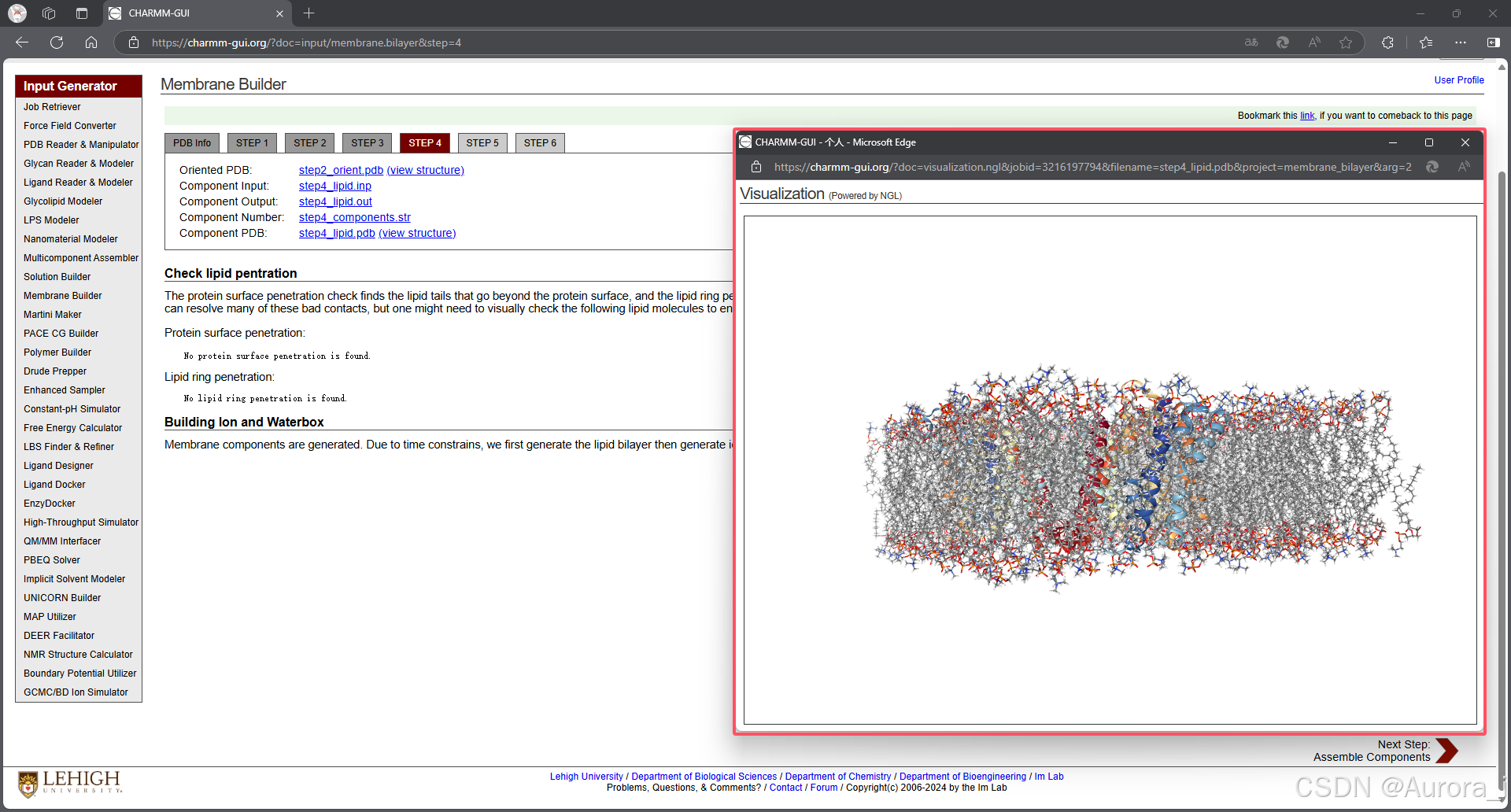Switch to the PDB Info tab

coord(192,142)
